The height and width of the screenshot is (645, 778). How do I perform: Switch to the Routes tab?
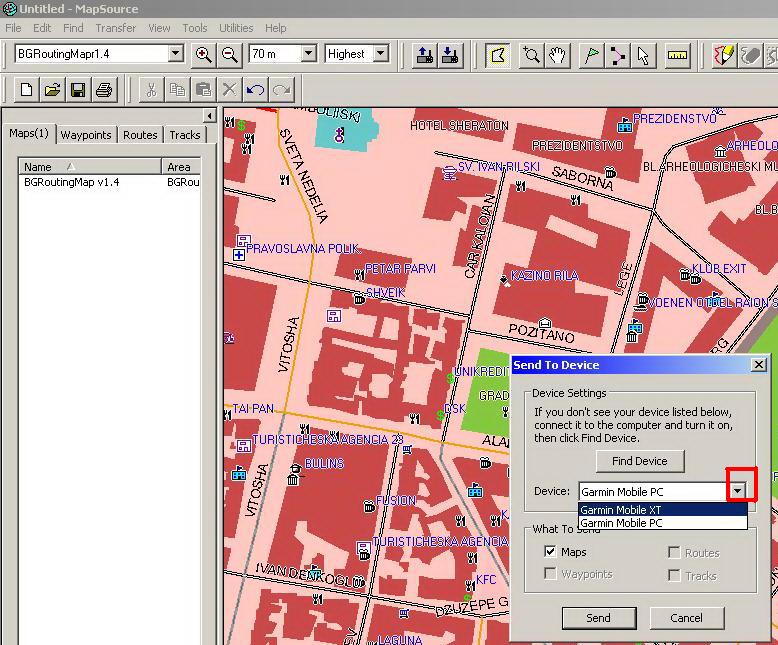pyautogui.click(x=140, y=134)
